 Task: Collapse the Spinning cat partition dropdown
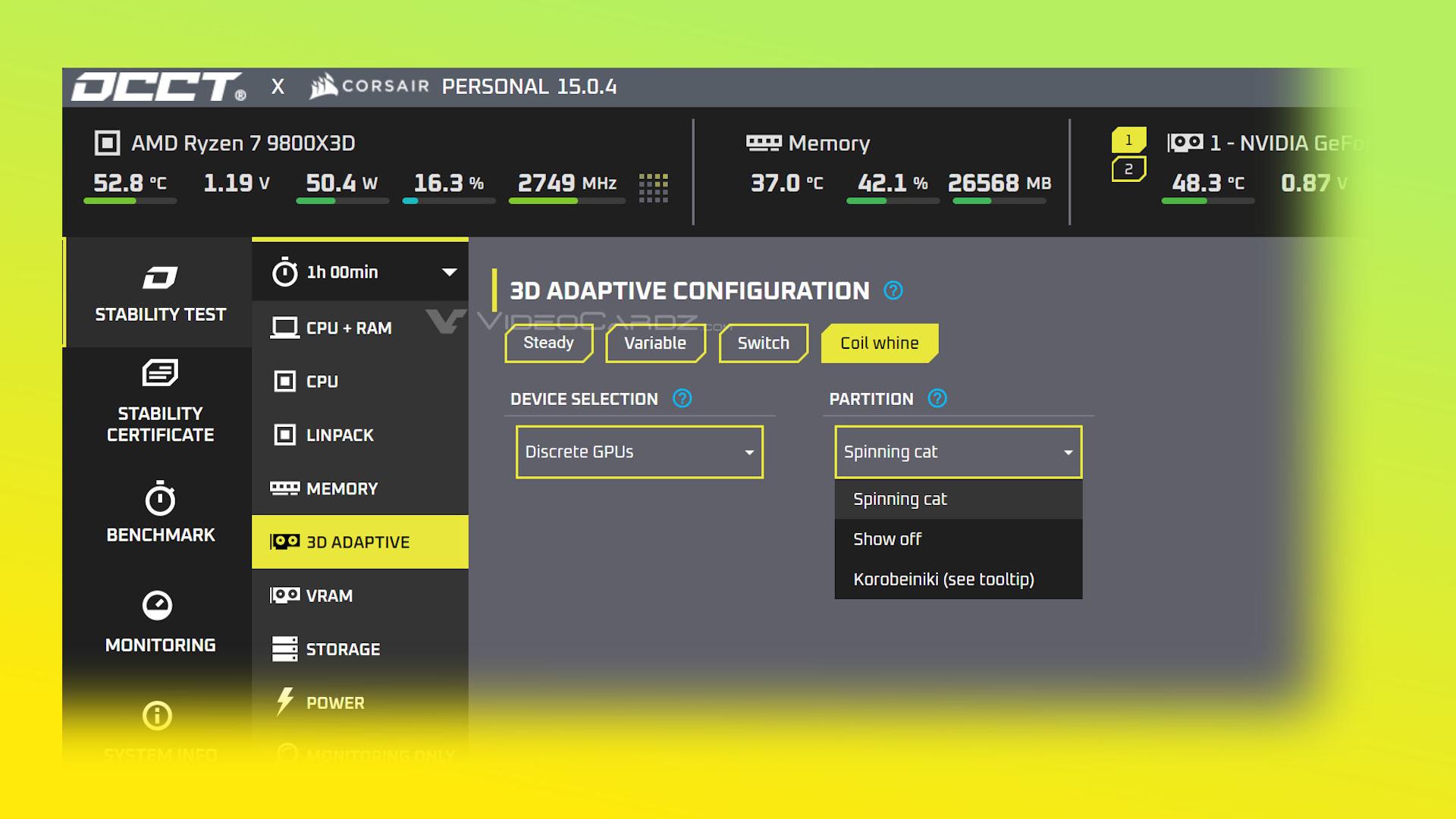tap(958, 452)
